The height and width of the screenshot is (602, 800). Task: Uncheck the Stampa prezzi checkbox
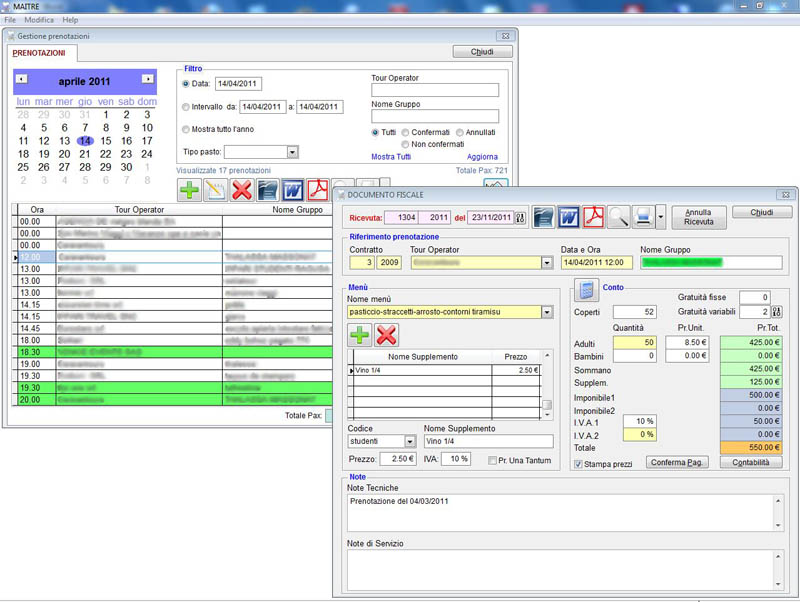tap(579, 464)
